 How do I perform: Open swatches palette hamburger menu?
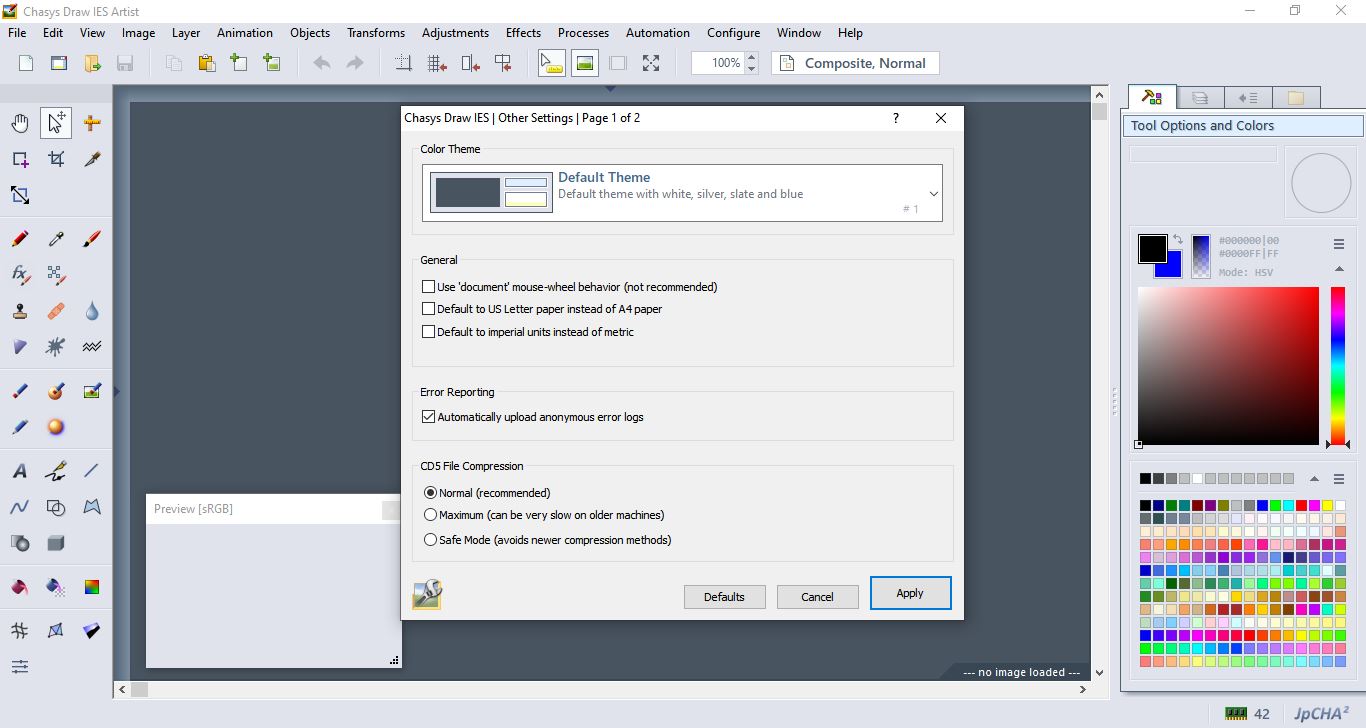1339,479
